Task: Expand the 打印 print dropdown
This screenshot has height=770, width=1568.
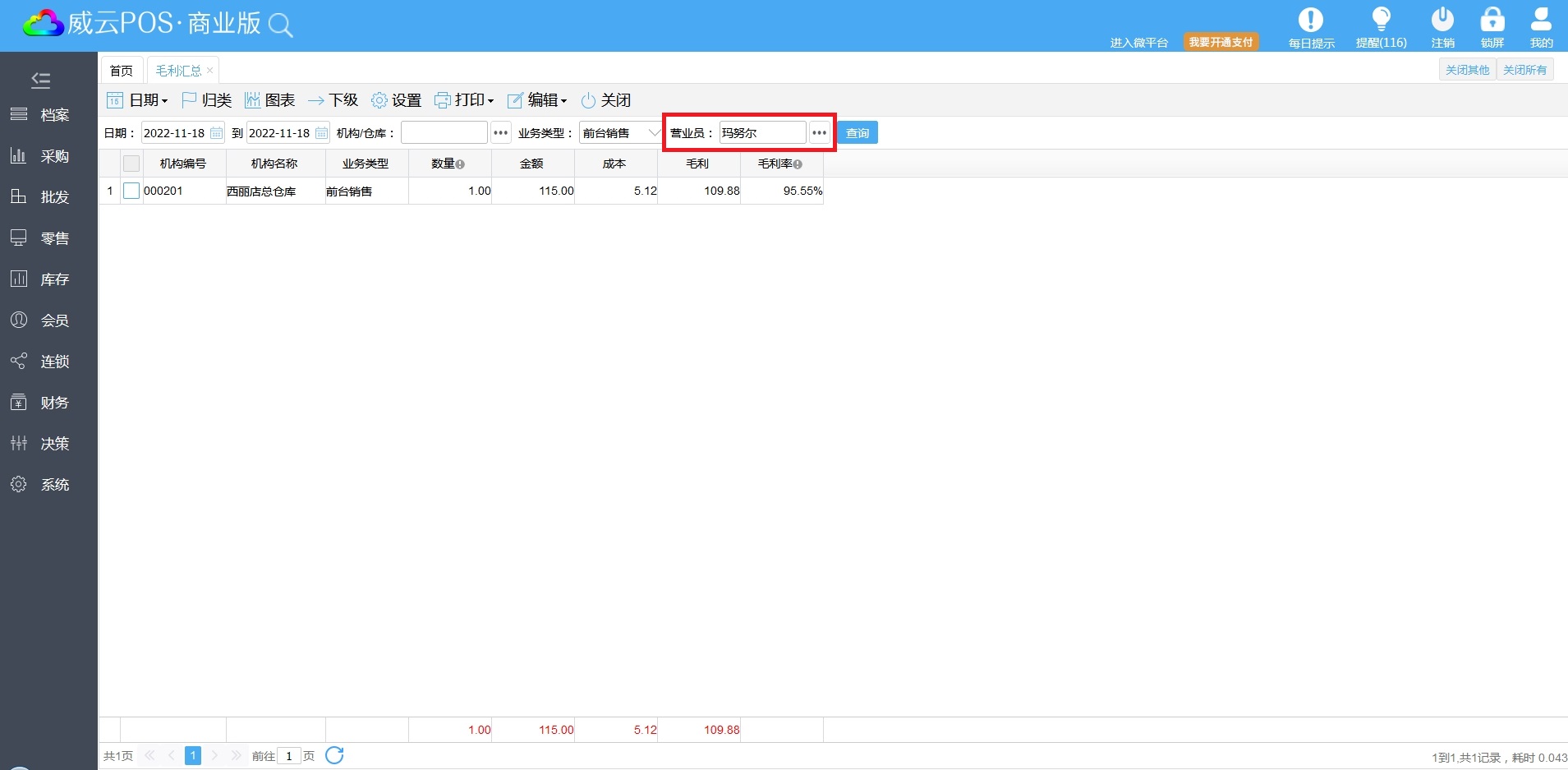Action: (x=464, y=100)
